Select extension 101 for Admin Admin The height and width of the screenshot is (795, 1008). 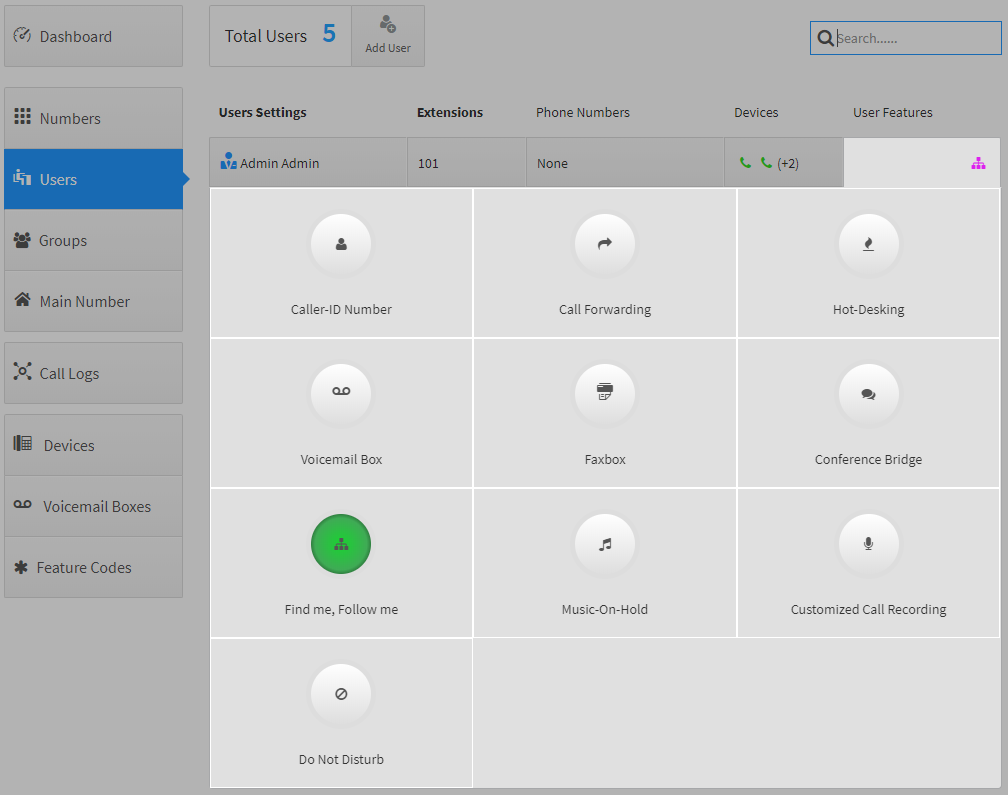(429, 163)
